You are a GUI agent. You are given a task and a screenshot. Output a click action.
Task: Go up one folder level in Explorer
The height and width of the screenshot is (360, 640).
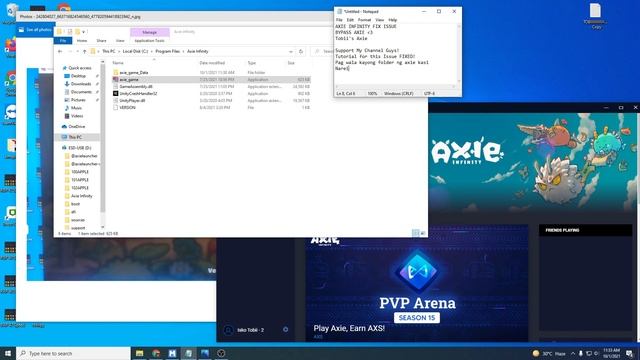(x=84, y=51)
